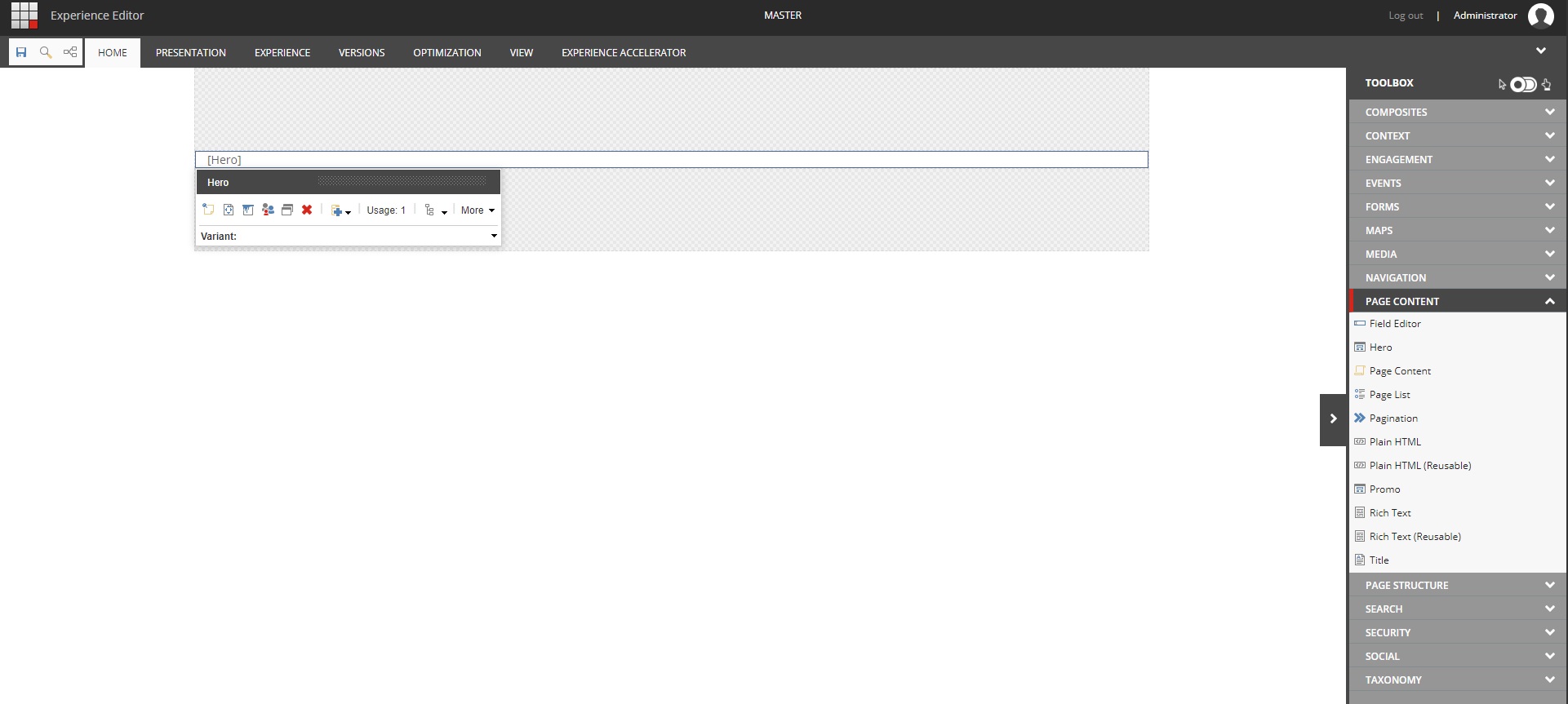Expand the Engagement toolbox section
The width and height of the screenshot is (1568, 704).
tap(1457, 159)
